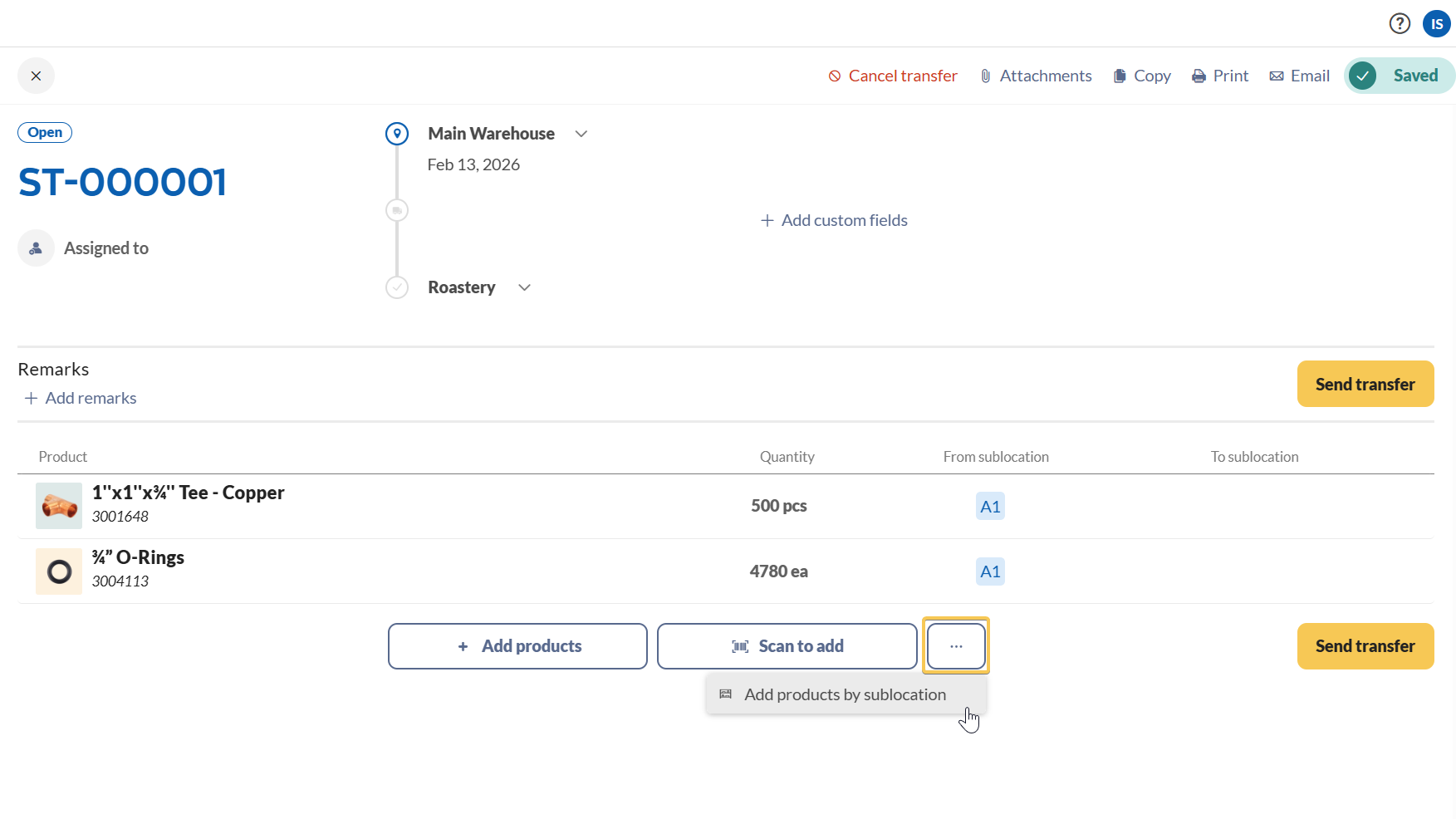Toggle the three-dots more options button
The width and height of the screenshot is (1456, 819).
(x=956, y=646)
